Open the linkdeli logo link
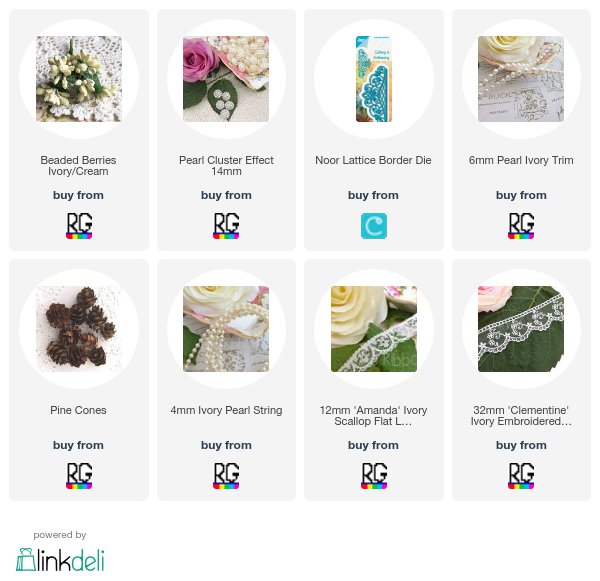The image size is (600, 581). 60,560
